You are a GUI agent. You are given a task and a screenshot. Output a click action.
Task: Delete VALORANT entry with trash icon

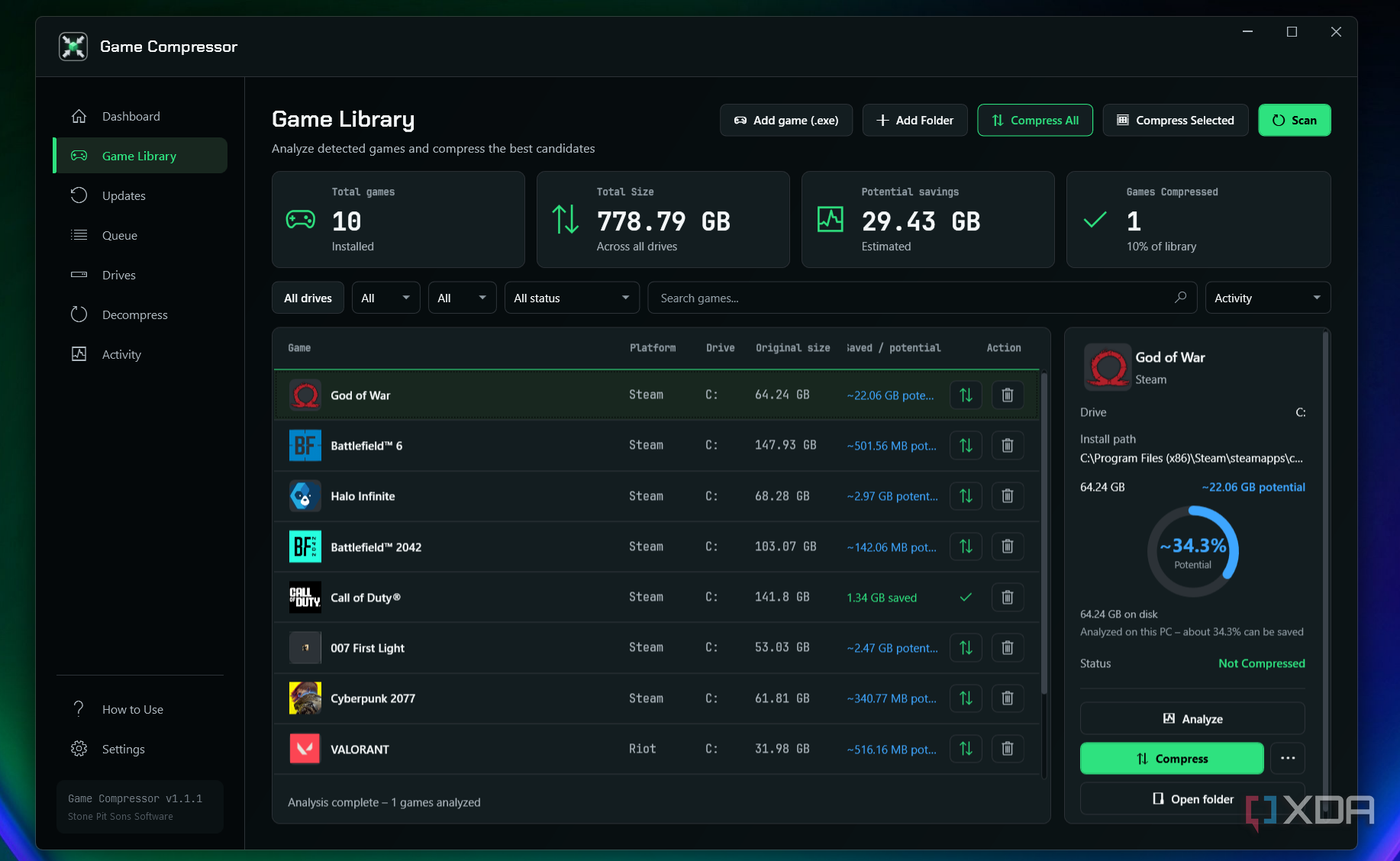(x=1008, y=749)
